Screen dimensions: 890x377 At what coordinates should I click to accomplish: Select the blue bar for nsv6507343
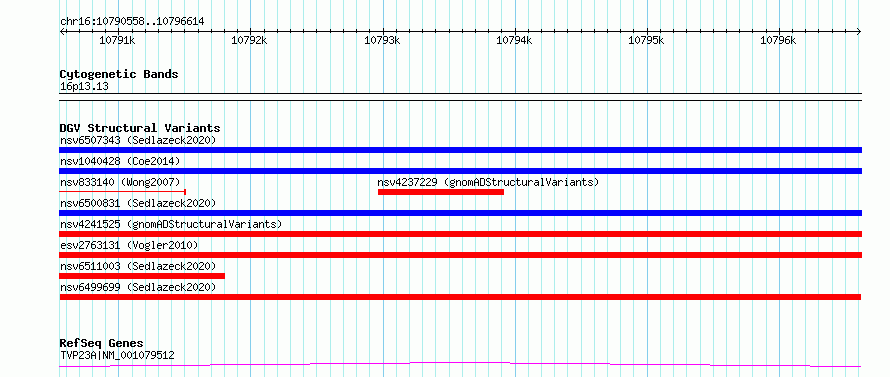coord(460,150)
